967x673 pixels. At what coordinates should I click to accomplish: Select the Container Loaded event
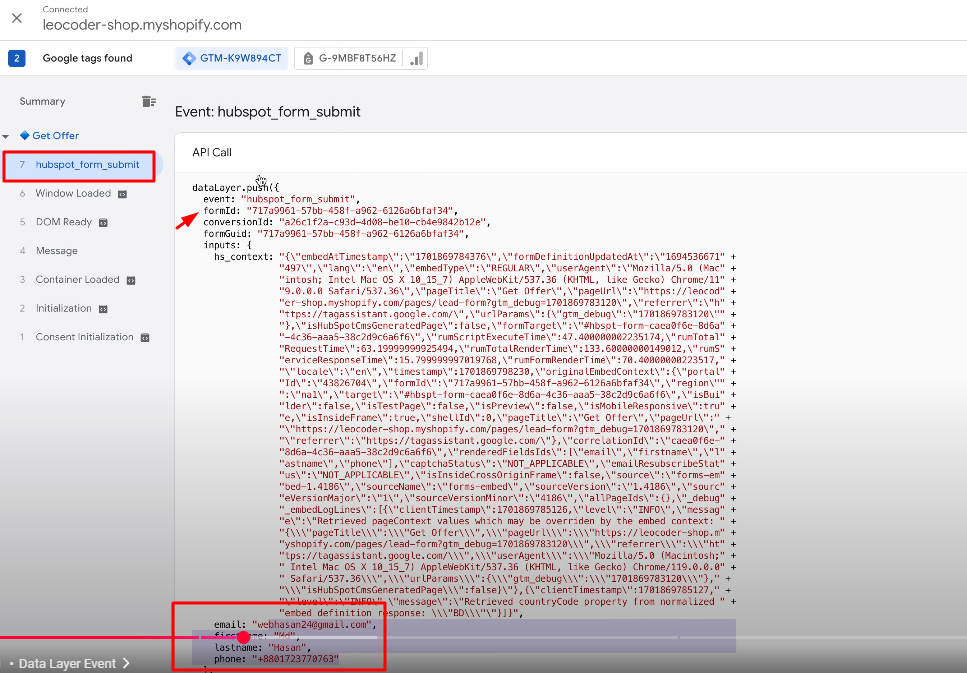(77, 279)
